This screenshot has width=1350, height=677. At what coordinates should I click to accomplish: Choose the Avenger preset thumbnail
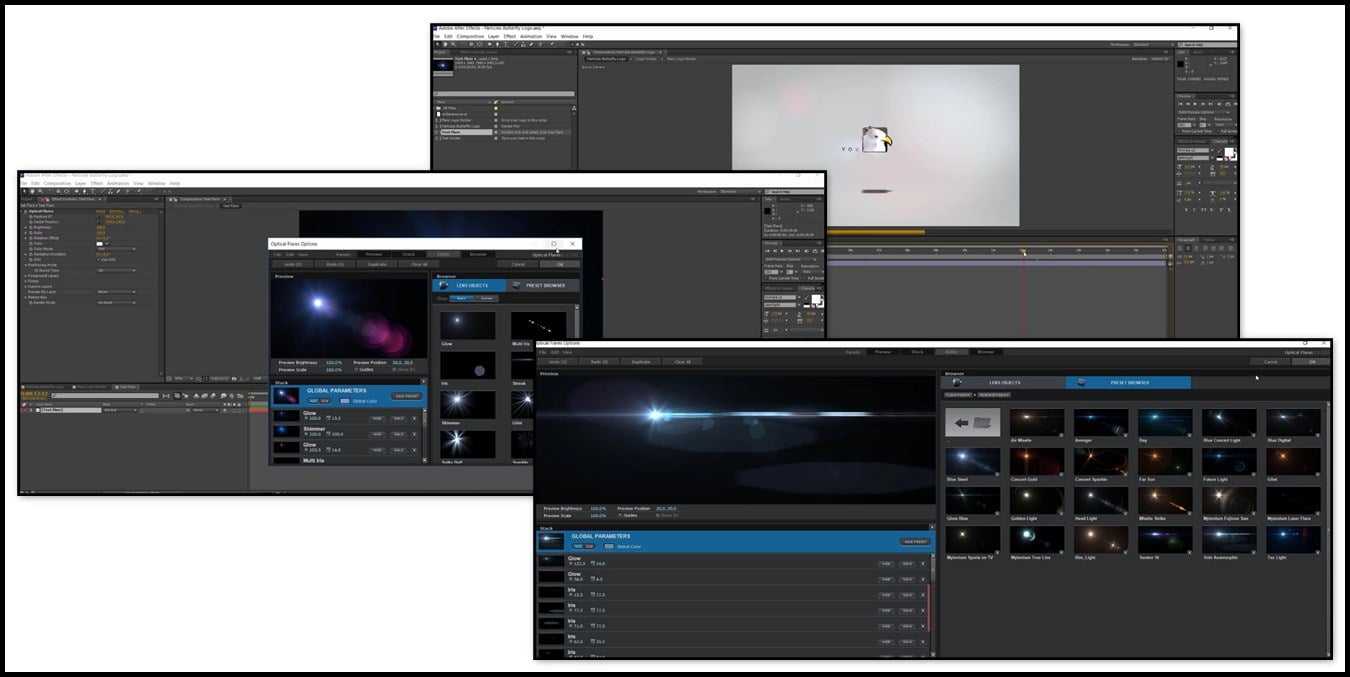pyautogui.click(x=1101, y=423)
